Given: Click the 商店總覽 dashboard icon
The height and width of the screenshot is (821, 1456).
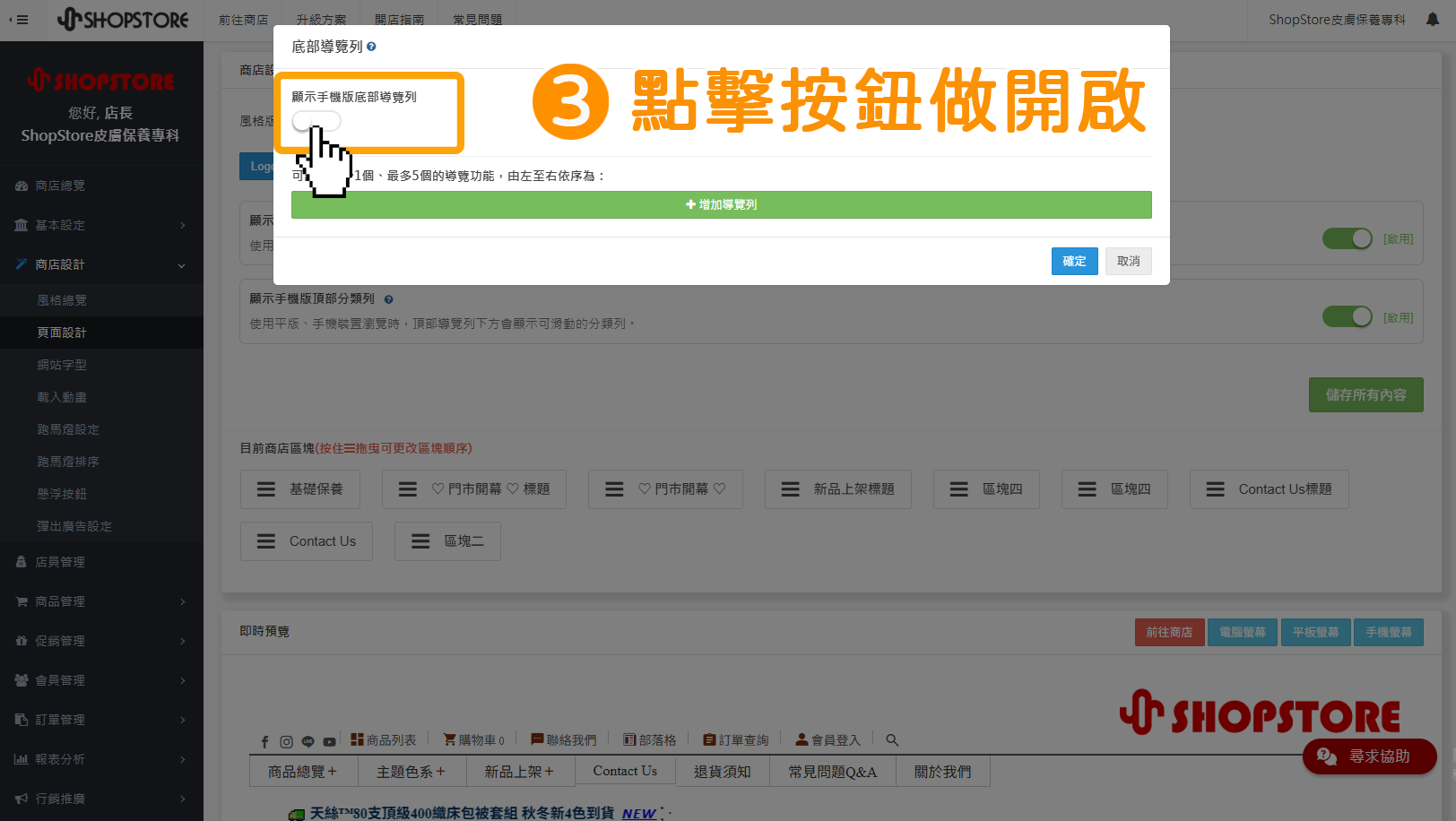Looking at the screenshot, I should click(x=22, y=186).
